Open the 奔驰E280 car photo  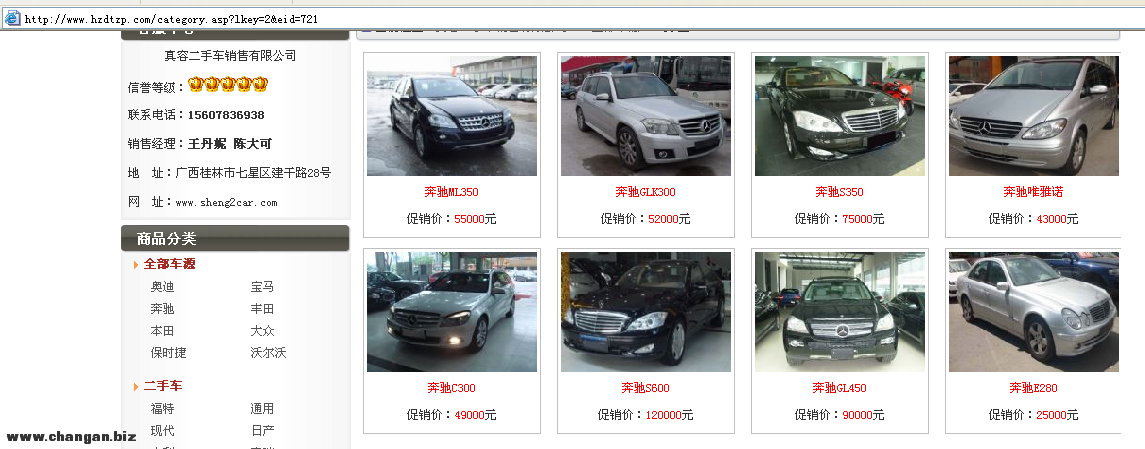(x=1033, y=312)
